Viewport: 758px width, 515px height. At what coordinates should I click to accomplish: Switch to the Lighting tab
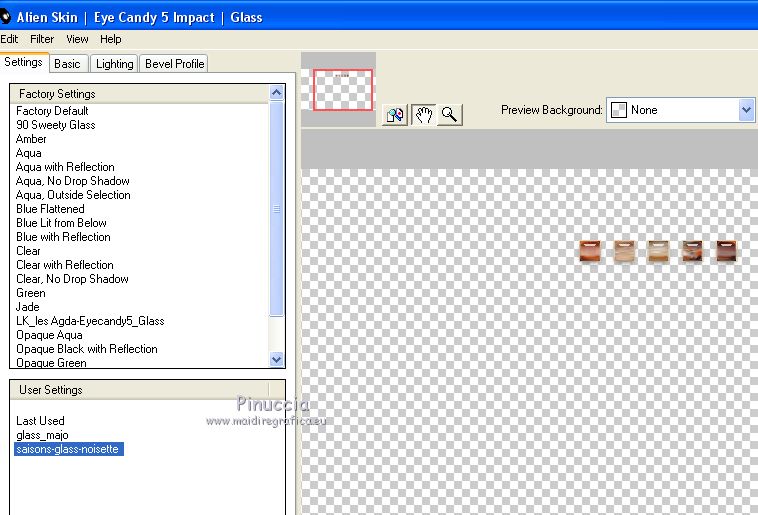pyautogui.click(x=115, y=64)
